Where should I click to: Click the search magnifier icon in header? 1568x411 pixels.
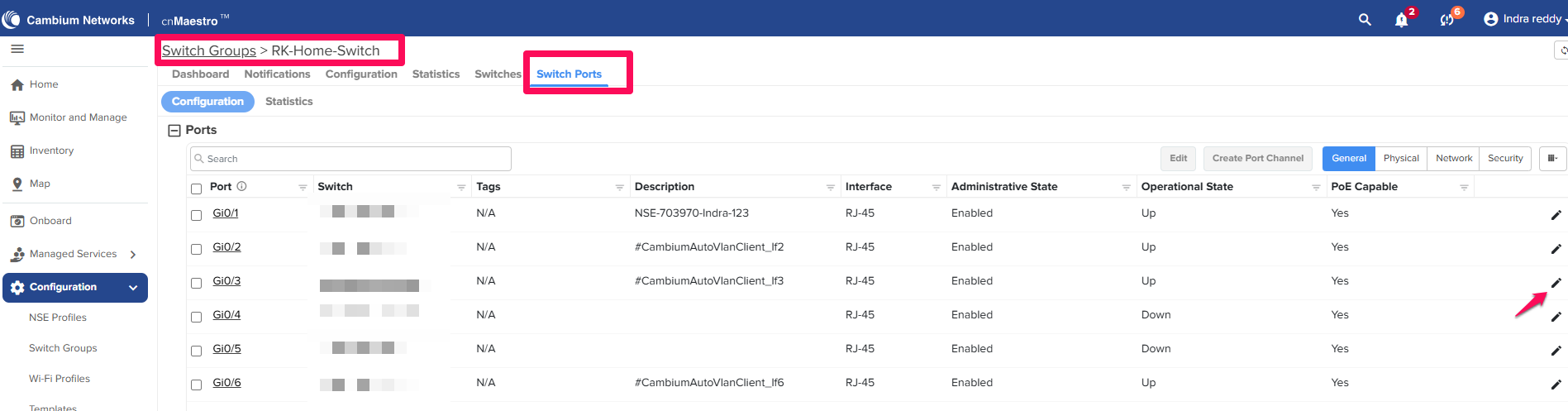[1365, 19]
